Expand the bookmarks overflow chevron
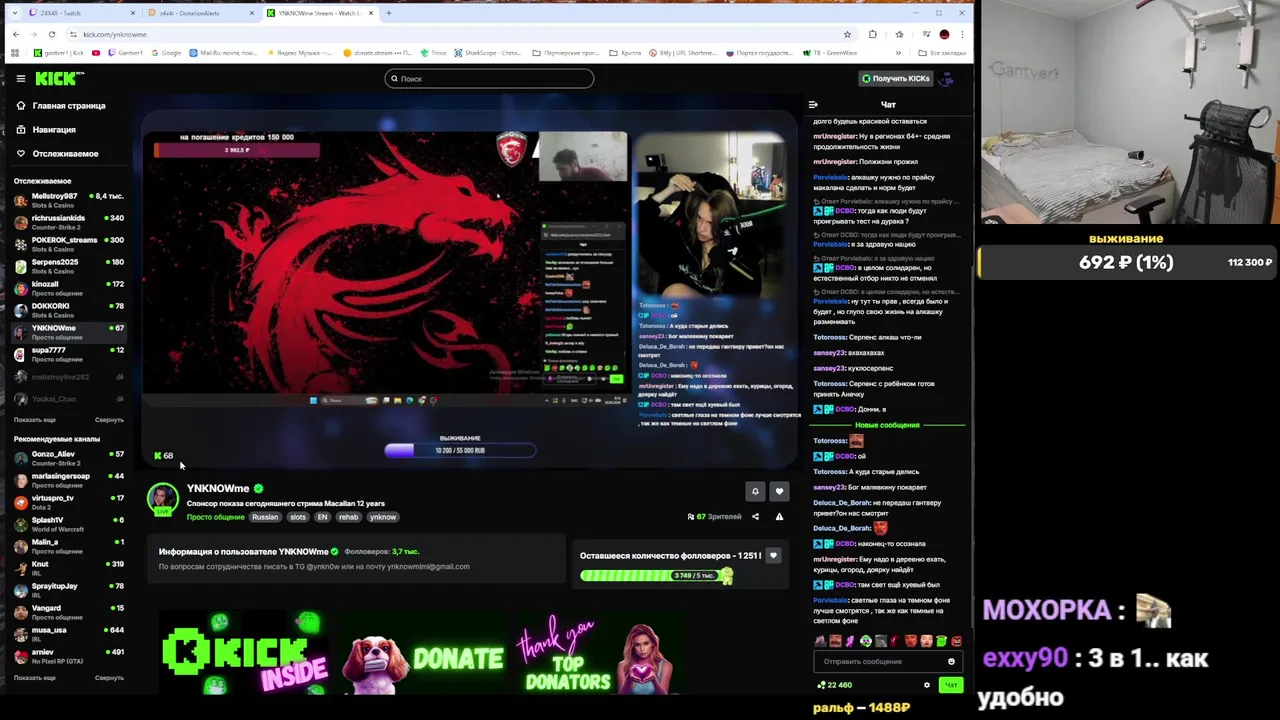This screenshot has height=720, width=1280. point(898,53)
